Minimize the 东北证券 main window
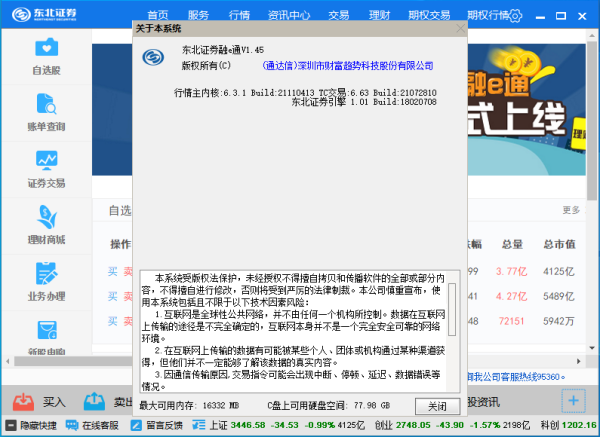The width and height of the screenshot is (600, 437). 540,16
